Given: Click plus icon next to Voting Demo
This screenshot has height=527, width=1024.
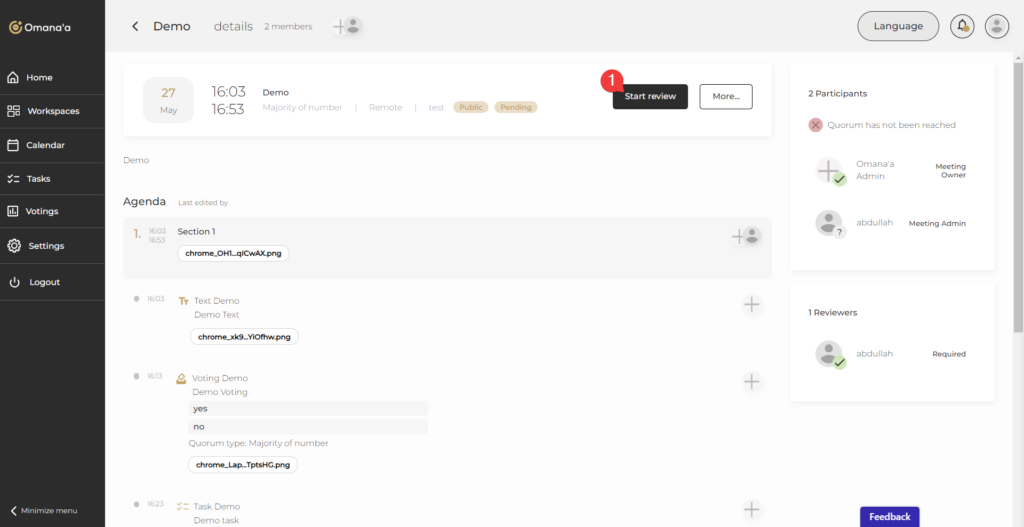Looking at the screenshot, I should coord(752,381).
